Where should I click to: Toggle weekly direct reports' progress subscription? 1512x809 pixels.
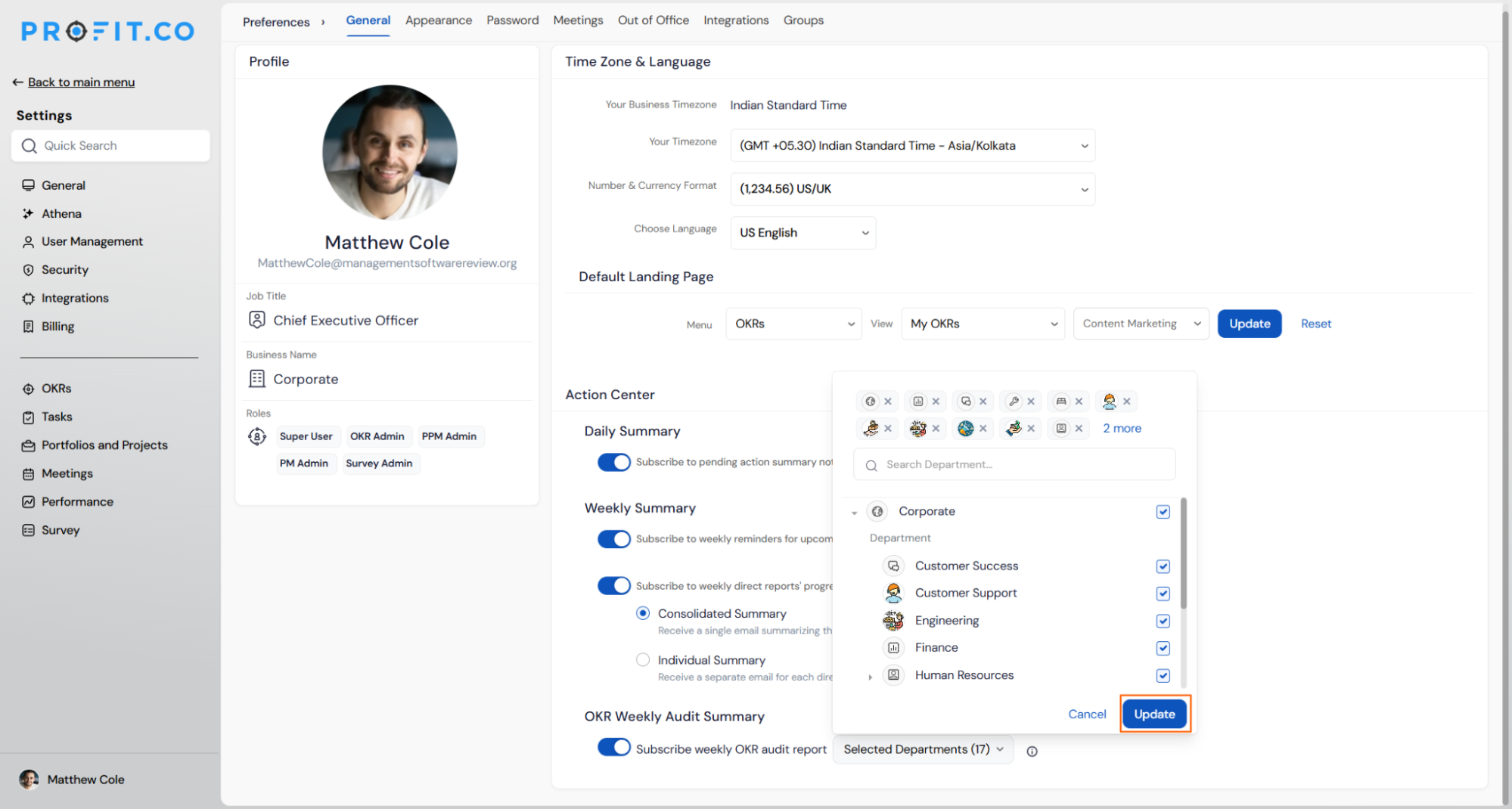point(613,586)
